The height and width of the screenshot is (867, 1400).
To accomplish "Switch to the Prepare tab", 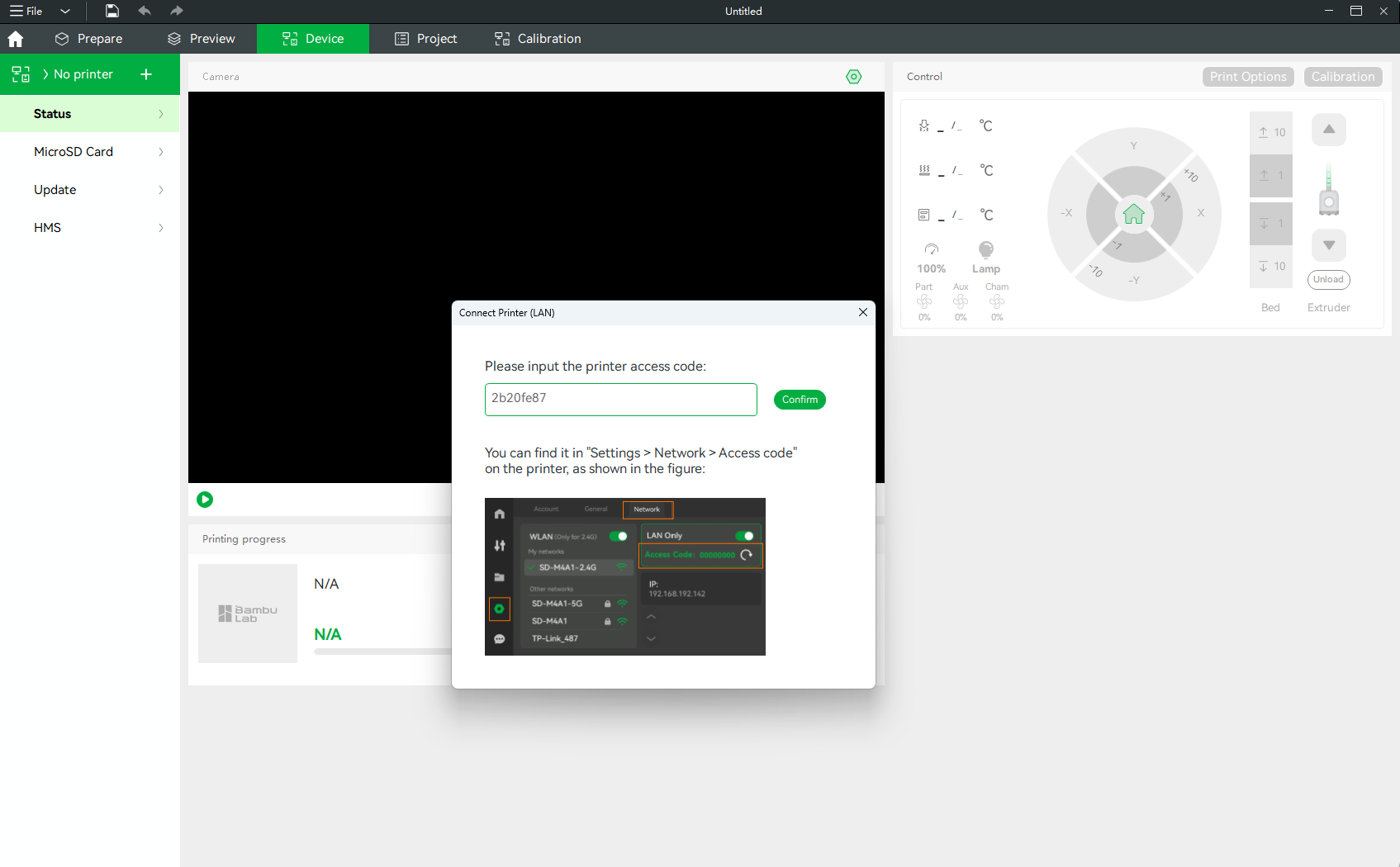I will (88, 39).
